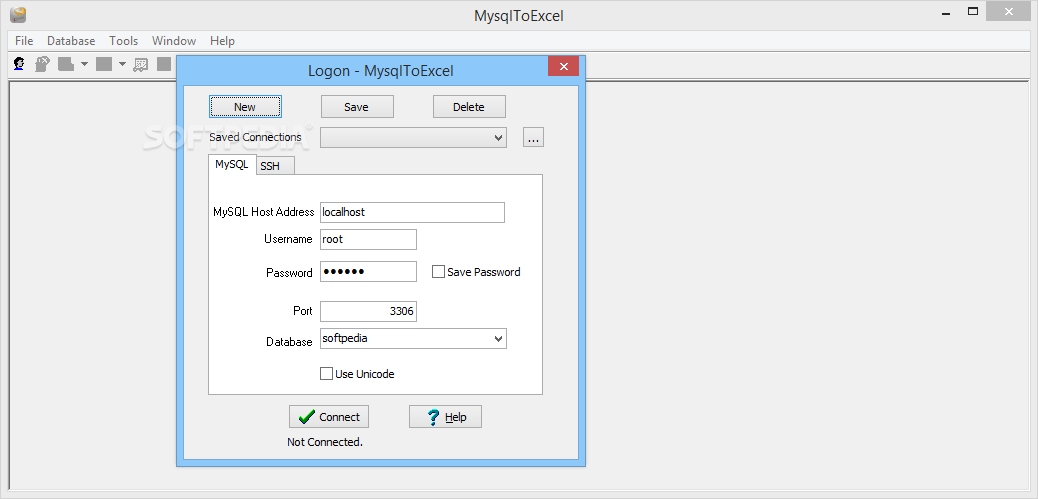Click the Save connection button
This screenshot has width=1038, height=499.
[x=357, y=107]
